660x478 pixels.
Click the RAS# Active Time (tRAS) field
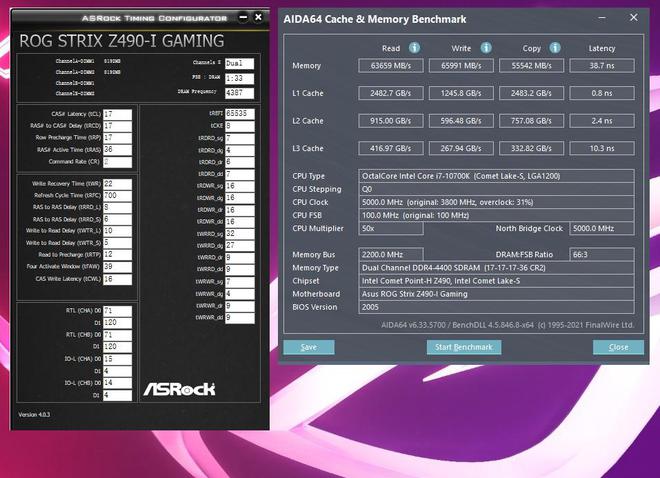[117, 150]
